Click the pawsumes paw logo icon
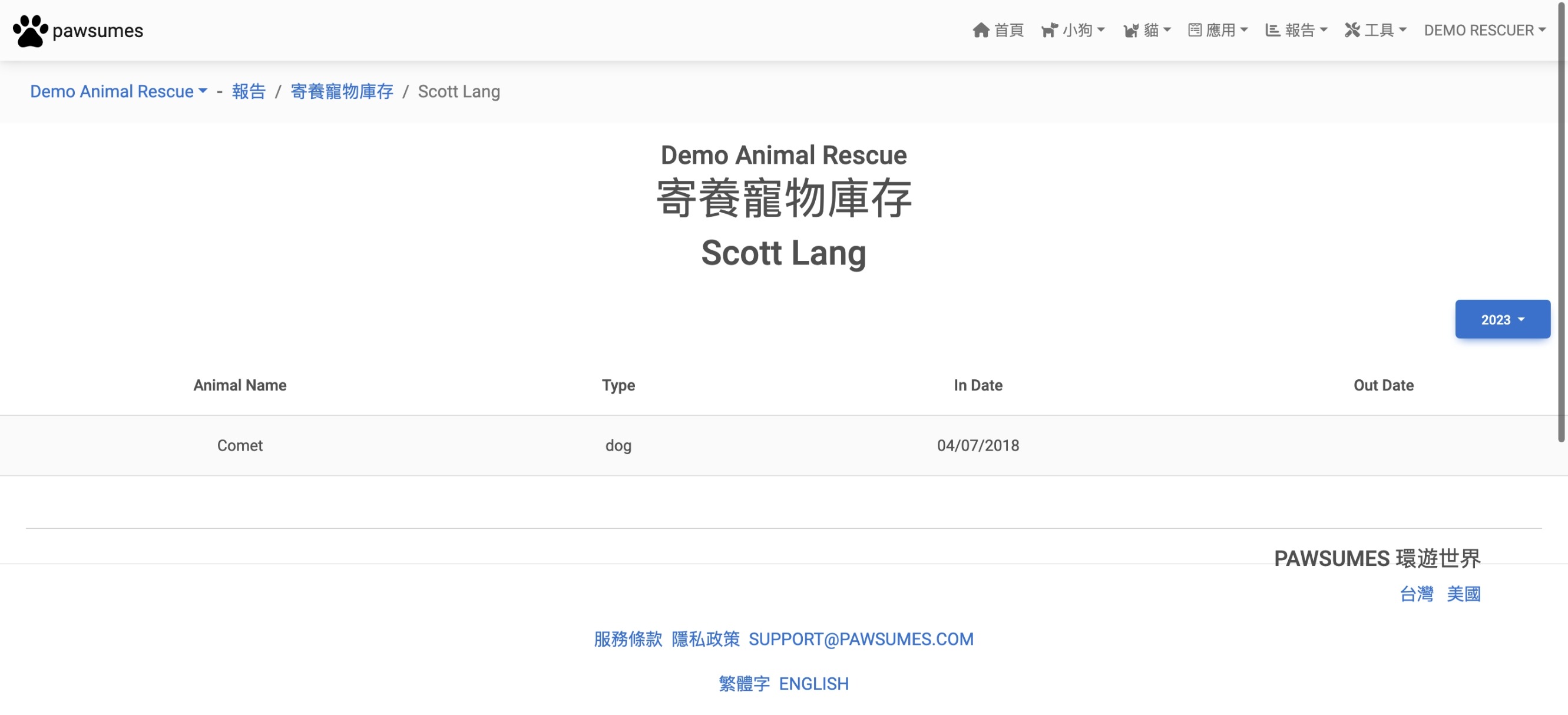This screenshot has height=715, width=1568. pyautogui.click(x=30, y=31)
